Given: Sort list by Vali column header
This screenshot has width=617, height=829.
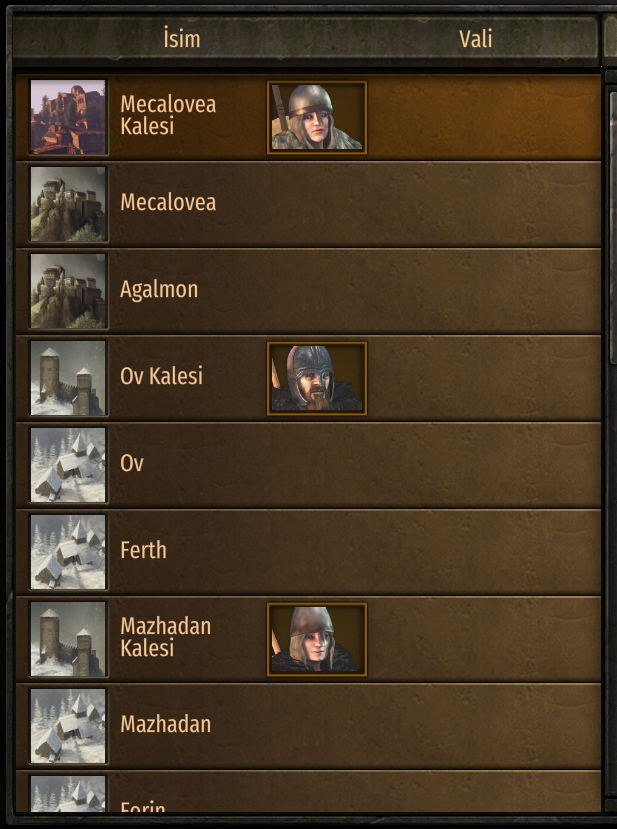Looking at the screenshot, I should [x=475, y=39].
